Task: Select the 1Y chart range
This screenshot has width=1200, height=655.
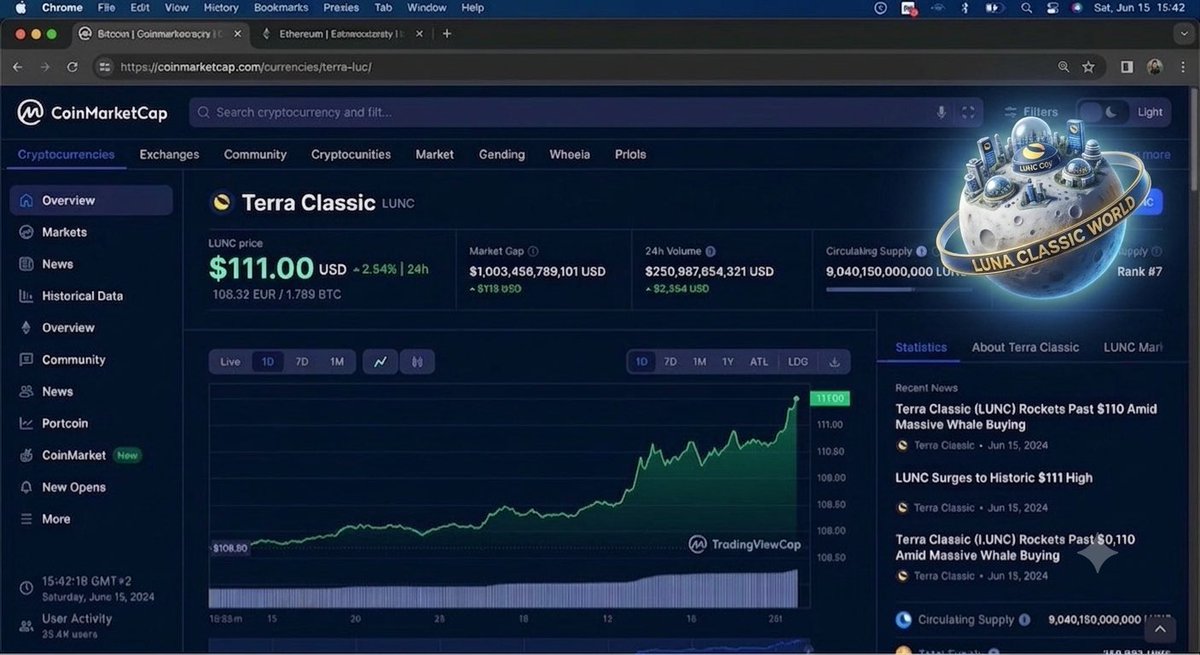Action: pyautogui.click(x=728, y=361)
